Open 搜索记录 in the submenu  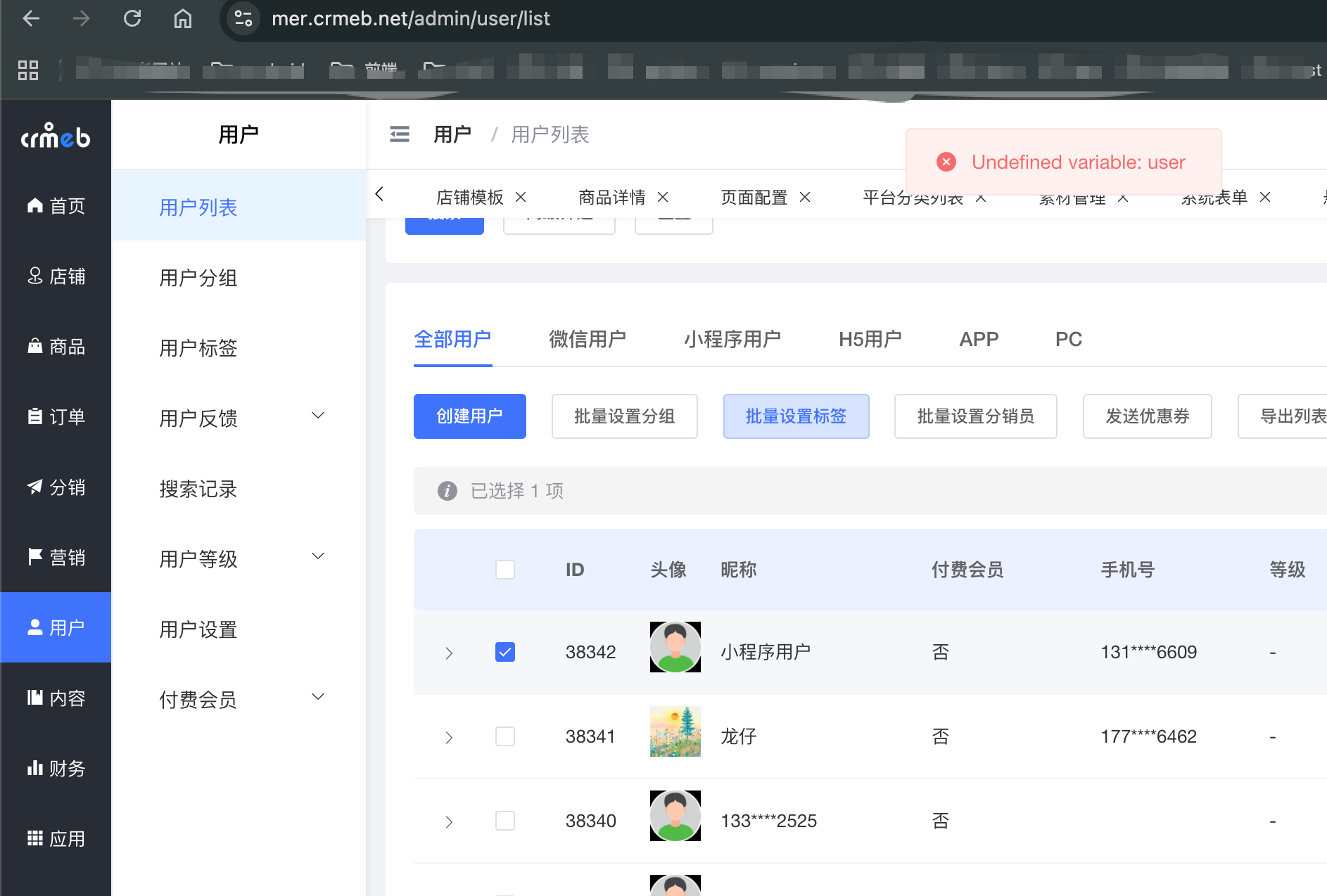[239, 488]
